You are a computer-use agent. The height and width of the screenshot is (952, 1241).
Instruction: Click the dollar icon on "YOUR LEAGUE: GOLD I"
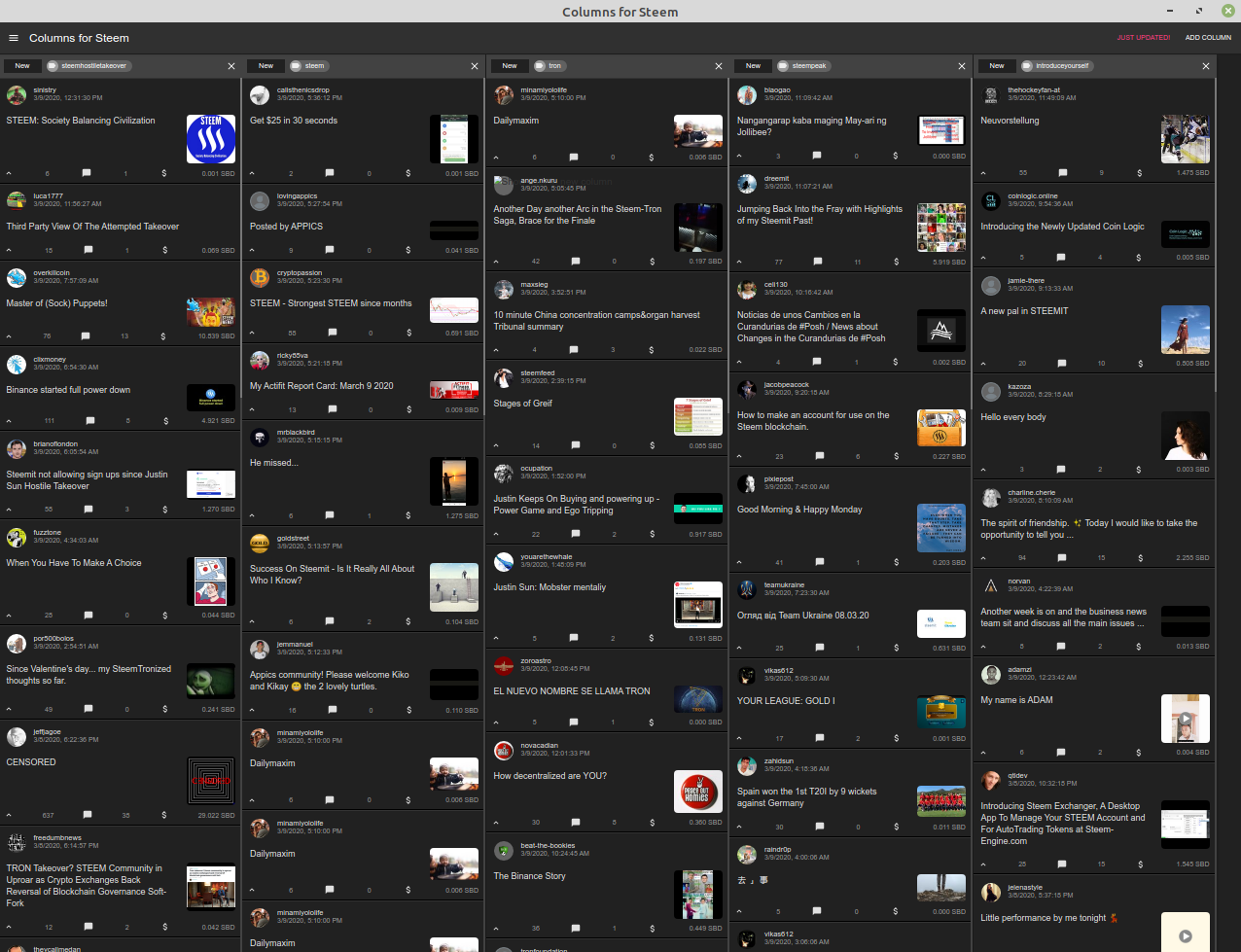coord(896,738)
